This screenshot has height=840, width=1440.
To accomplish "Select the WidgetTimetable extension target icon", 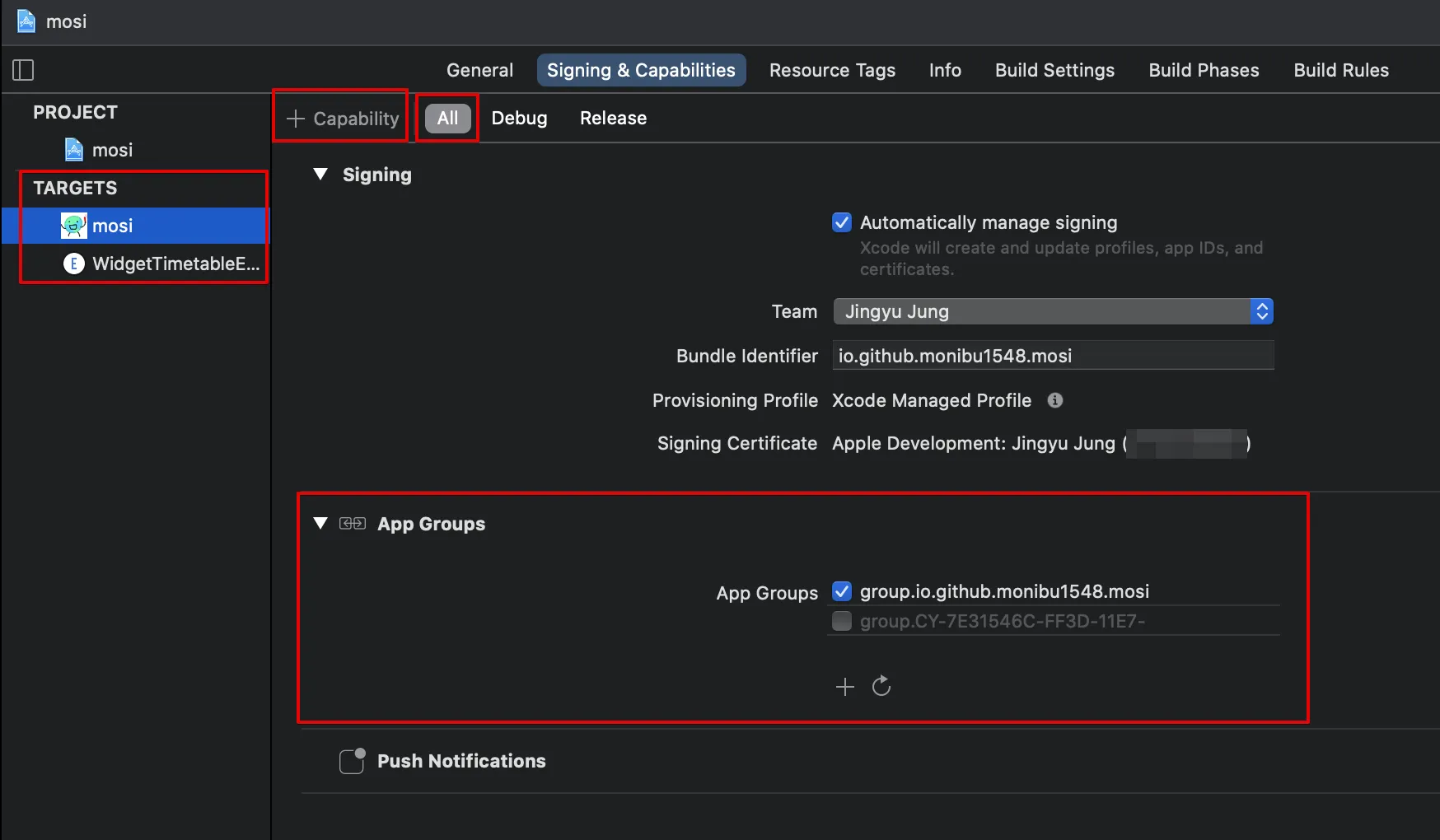I will (74, 264).
